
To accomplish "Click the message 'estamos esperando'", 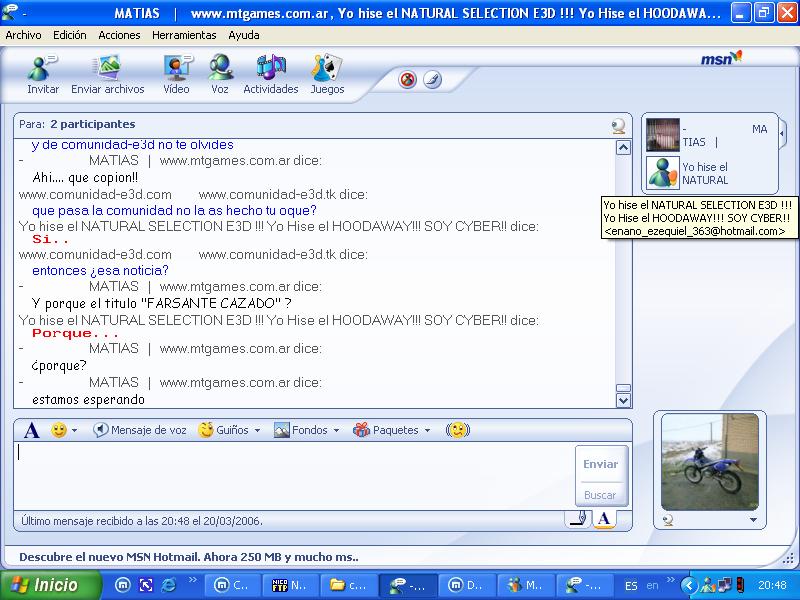I will coord(88,399).
